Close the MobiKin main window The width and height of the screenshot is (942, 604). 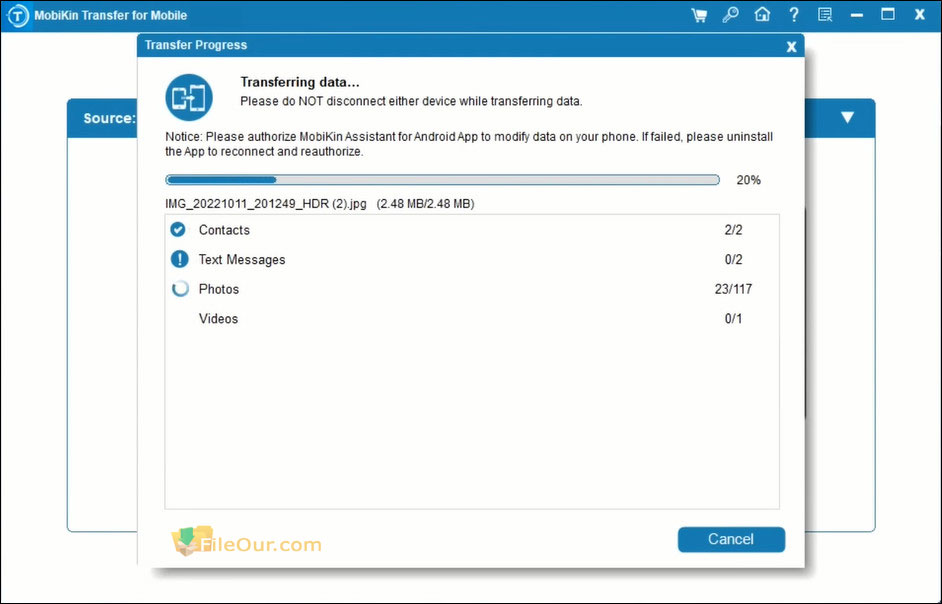point(920,15)
